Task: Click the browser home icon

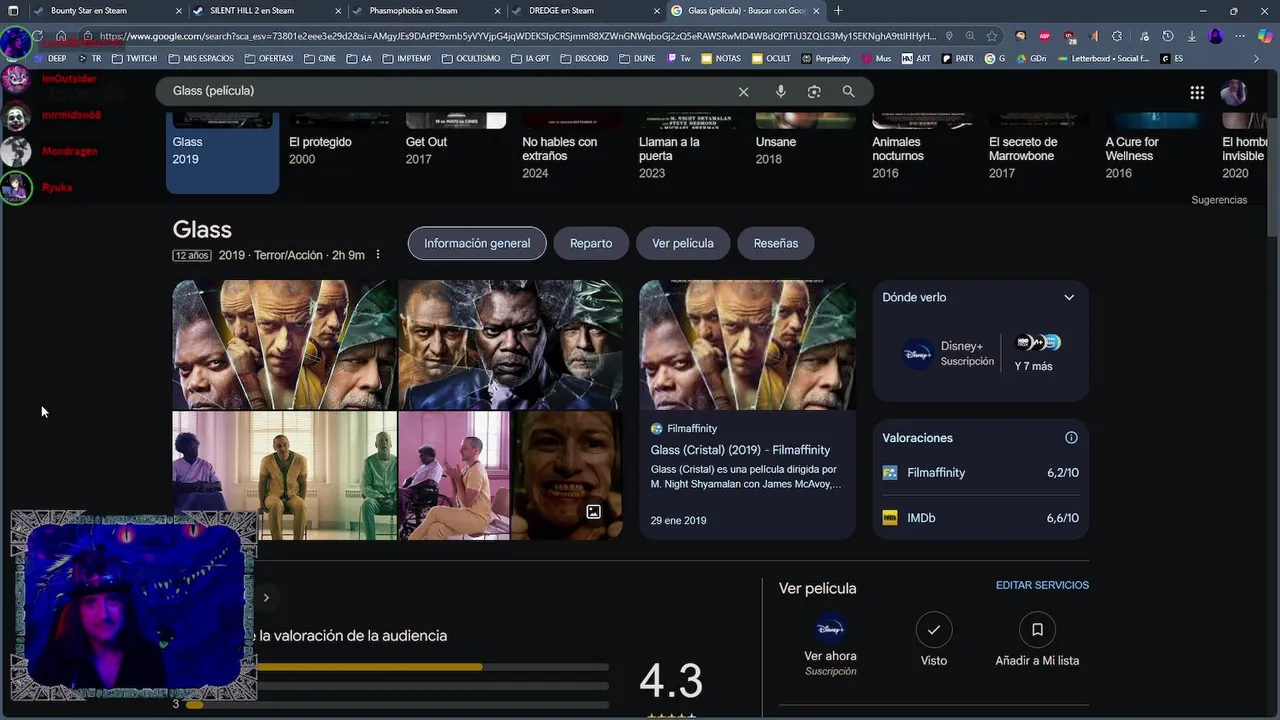Action: [61, 36]
